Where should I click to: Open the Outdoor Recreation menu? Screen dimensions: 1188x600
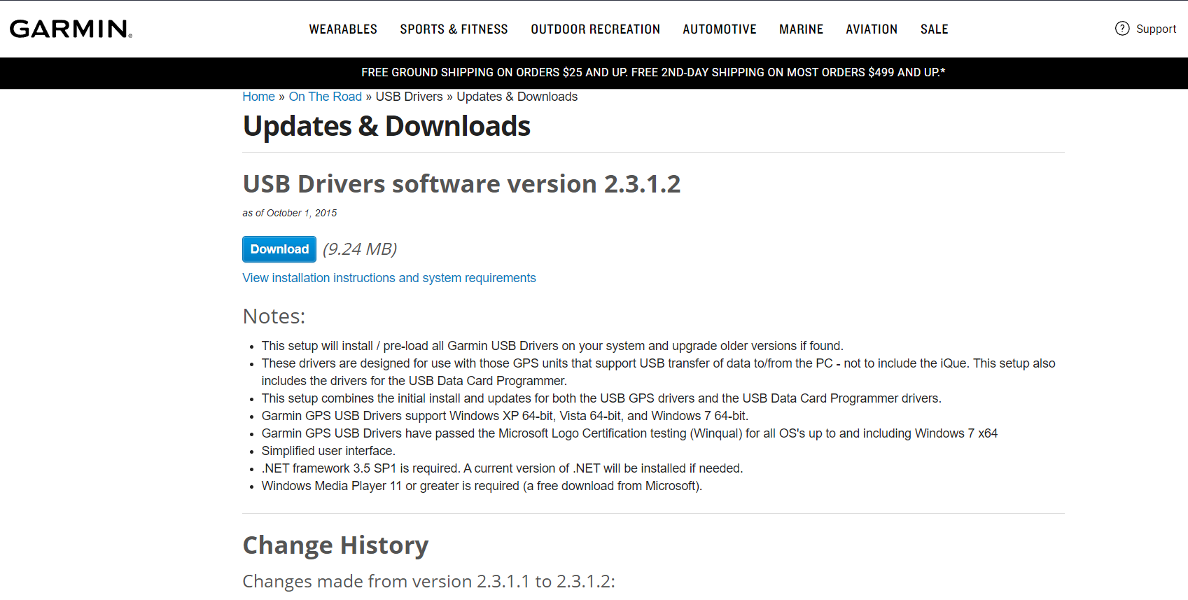[x=596, y=29]
